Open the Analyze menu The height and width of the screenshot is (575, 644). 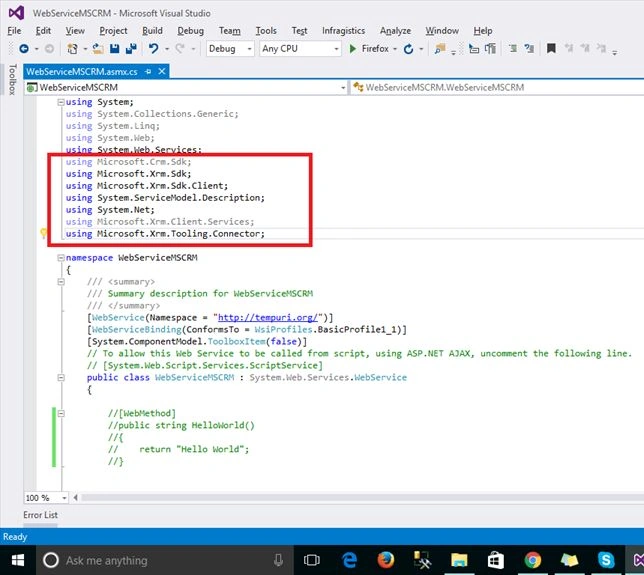coord(395,31)
